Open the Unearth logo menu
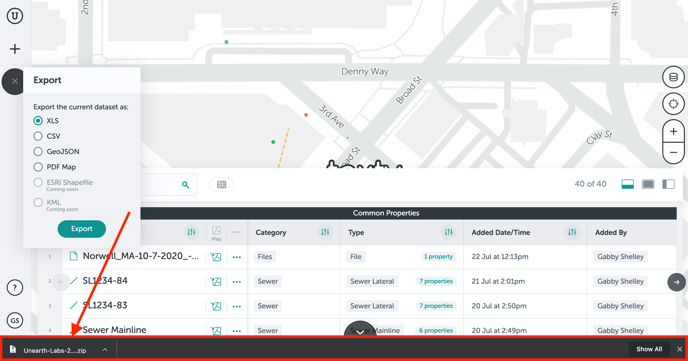 [x=15, y=16]
